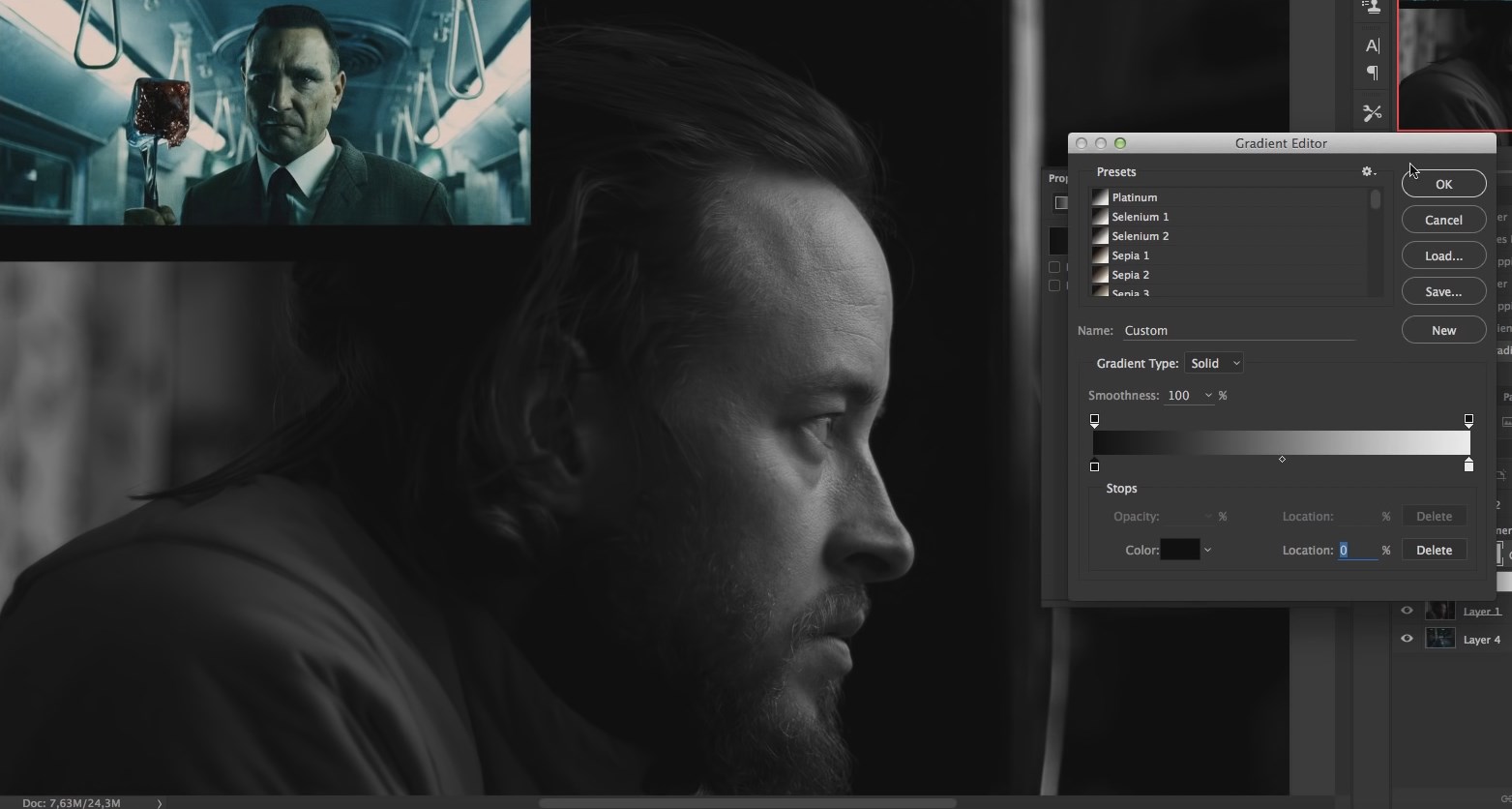1512x809 pixels.
Task: Click the New gradient button
Action: click(x=1443, y=330)
